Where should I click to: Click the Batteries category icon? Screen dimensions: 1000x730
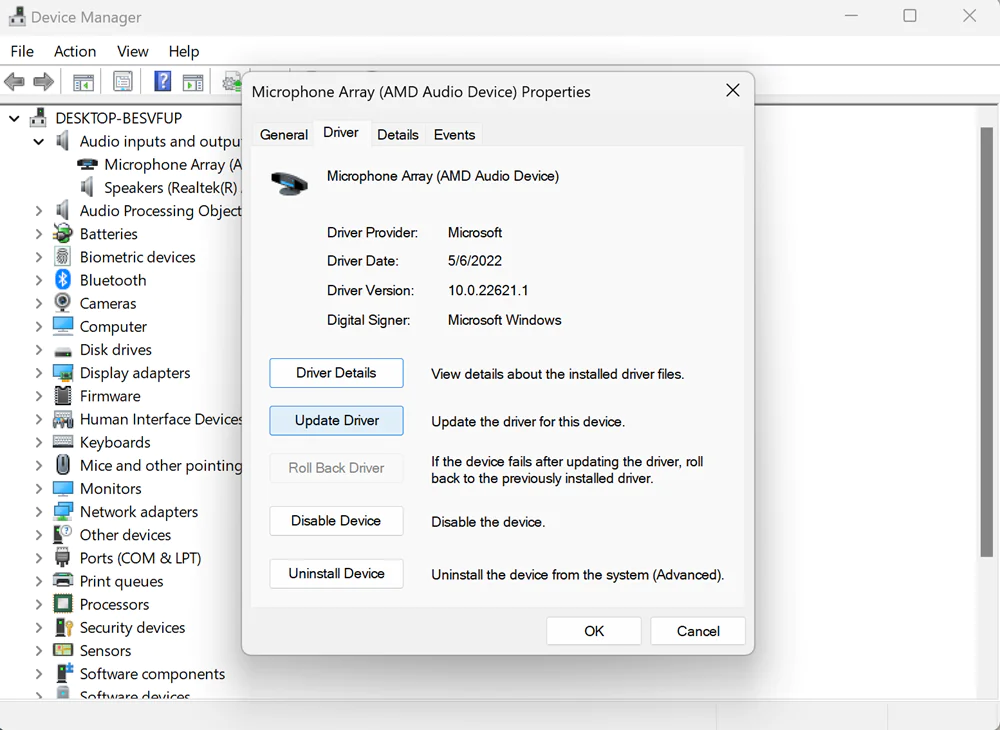[x=62, y=233]
